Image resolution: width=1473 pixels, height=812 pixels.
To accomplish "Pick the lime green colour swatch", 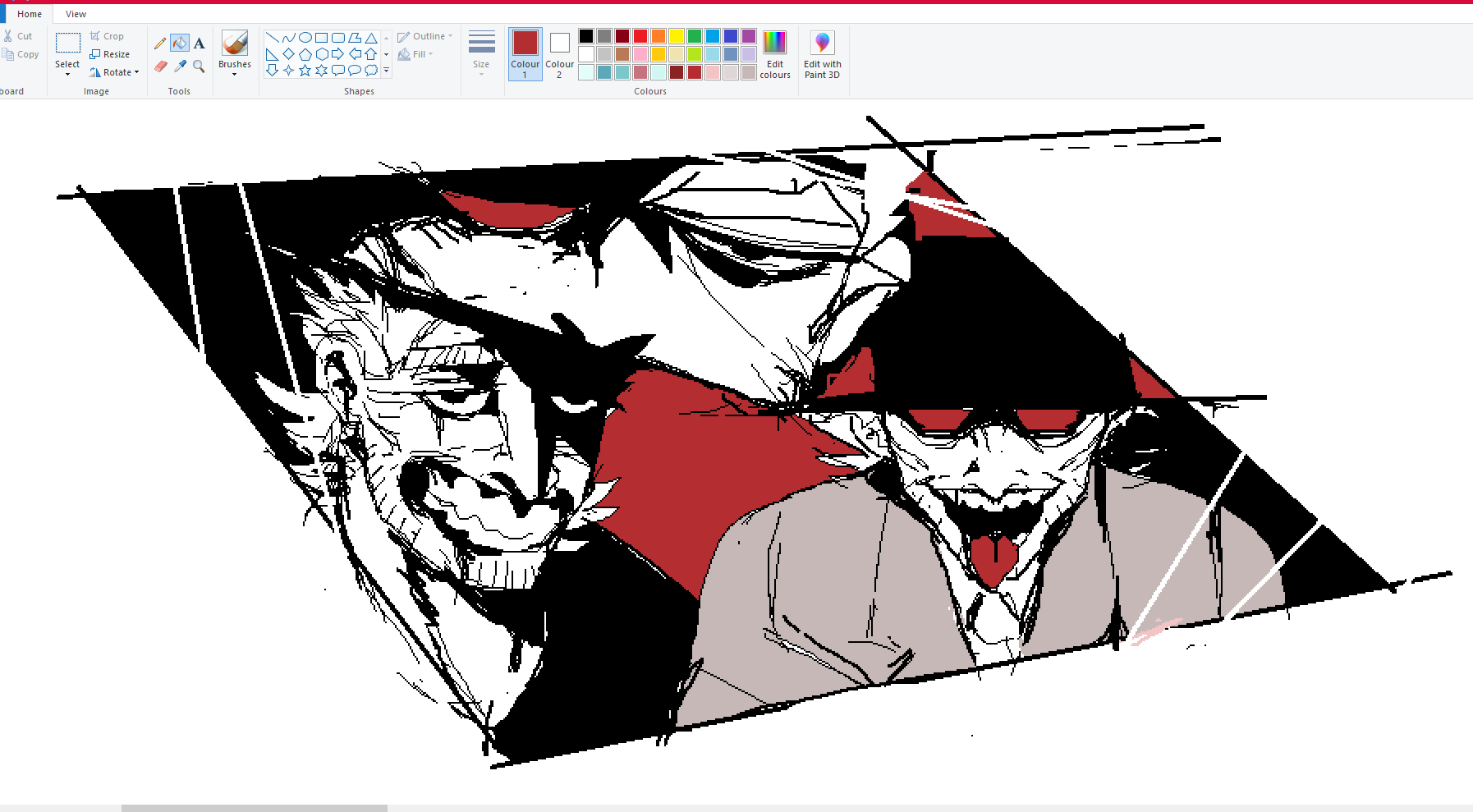I will (x=695, y=54).
